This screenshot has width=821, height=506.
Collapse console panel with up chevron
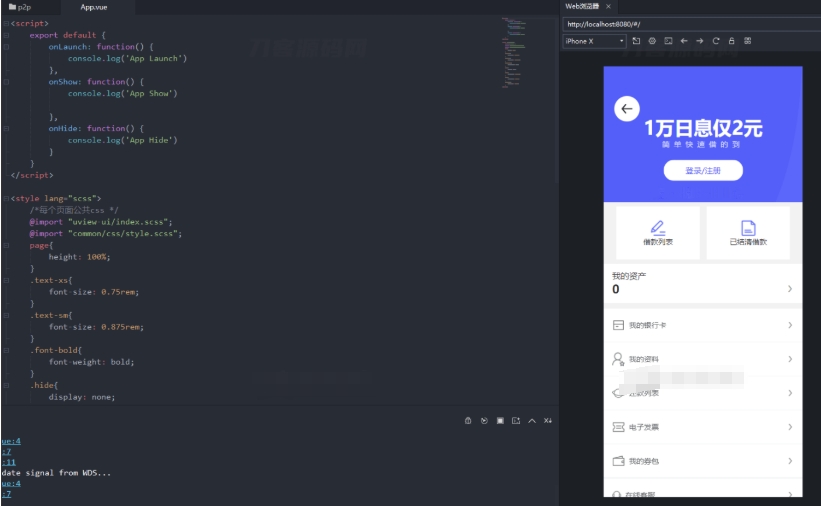(532, 421)
